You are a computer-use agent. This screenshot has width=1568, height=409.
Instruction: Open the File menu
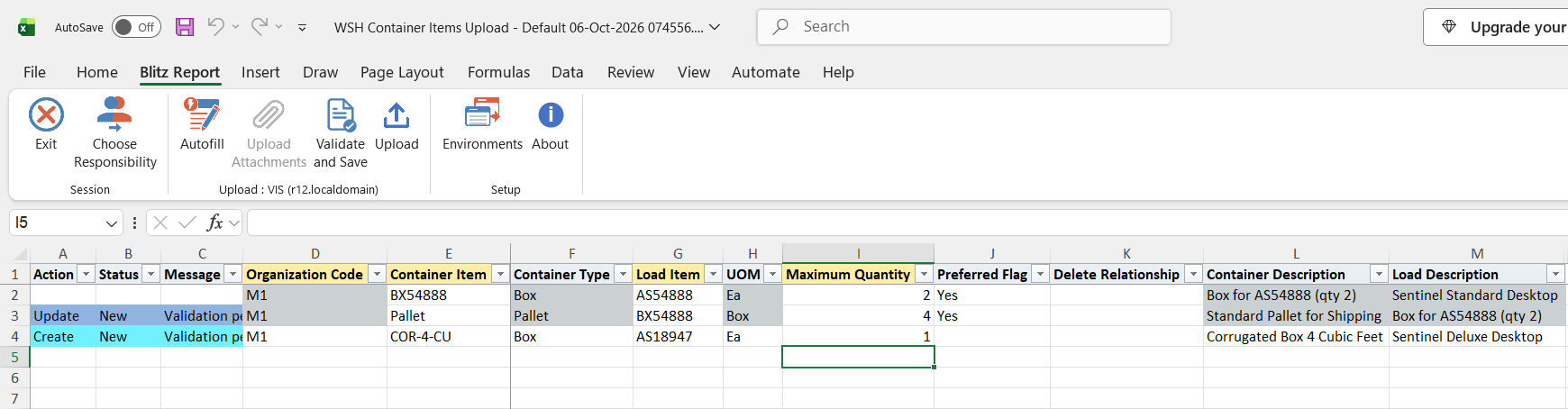pyautogui.click(x=34, y=72)
